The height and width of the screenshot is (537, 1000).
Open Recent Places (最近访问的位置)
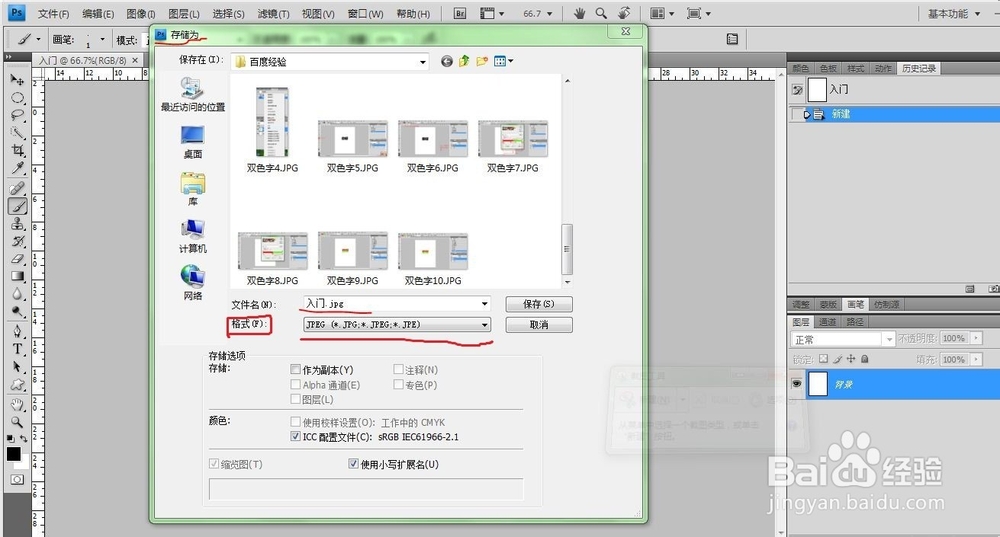193,95
